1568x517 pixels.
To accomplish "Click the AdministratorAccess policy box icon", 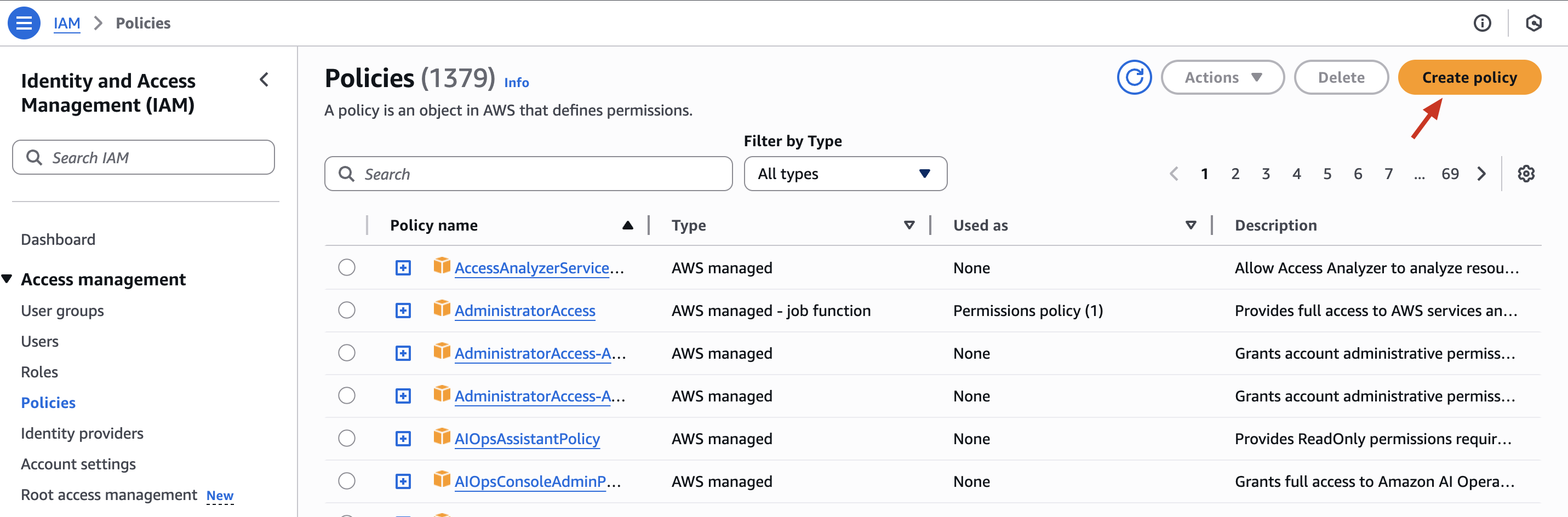I will click(x=442, y=308).
